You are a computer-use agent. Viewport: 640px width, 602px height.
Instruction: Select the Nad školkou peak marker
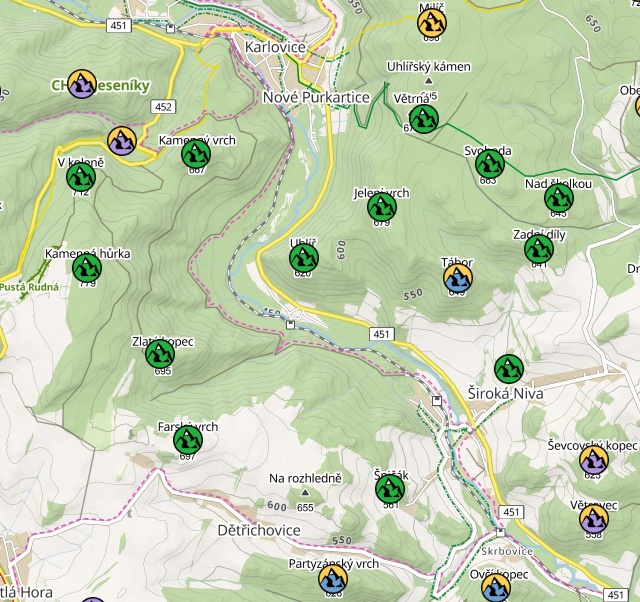558,198
